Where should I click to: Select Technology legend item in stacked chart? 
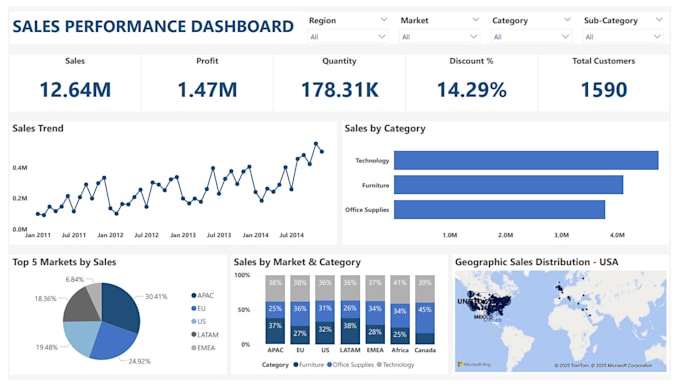pyautogui.click(x=396, y=365)
